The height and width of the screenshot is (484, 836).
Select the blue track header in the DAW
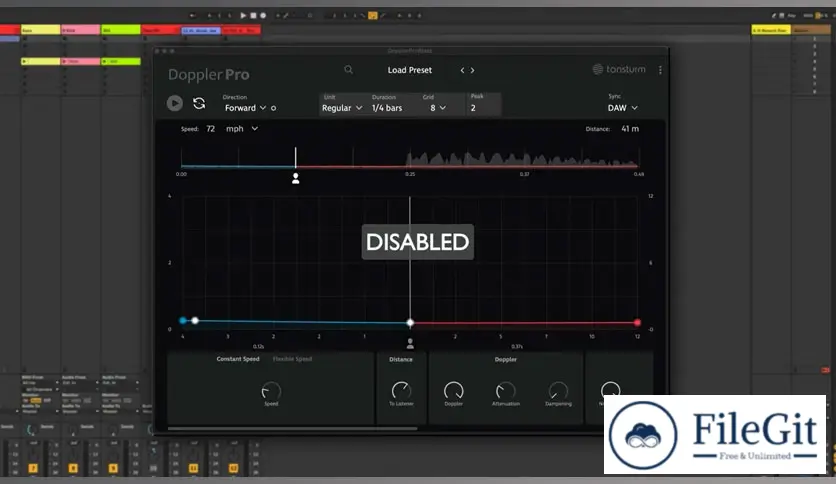click(x=201, y=30)
